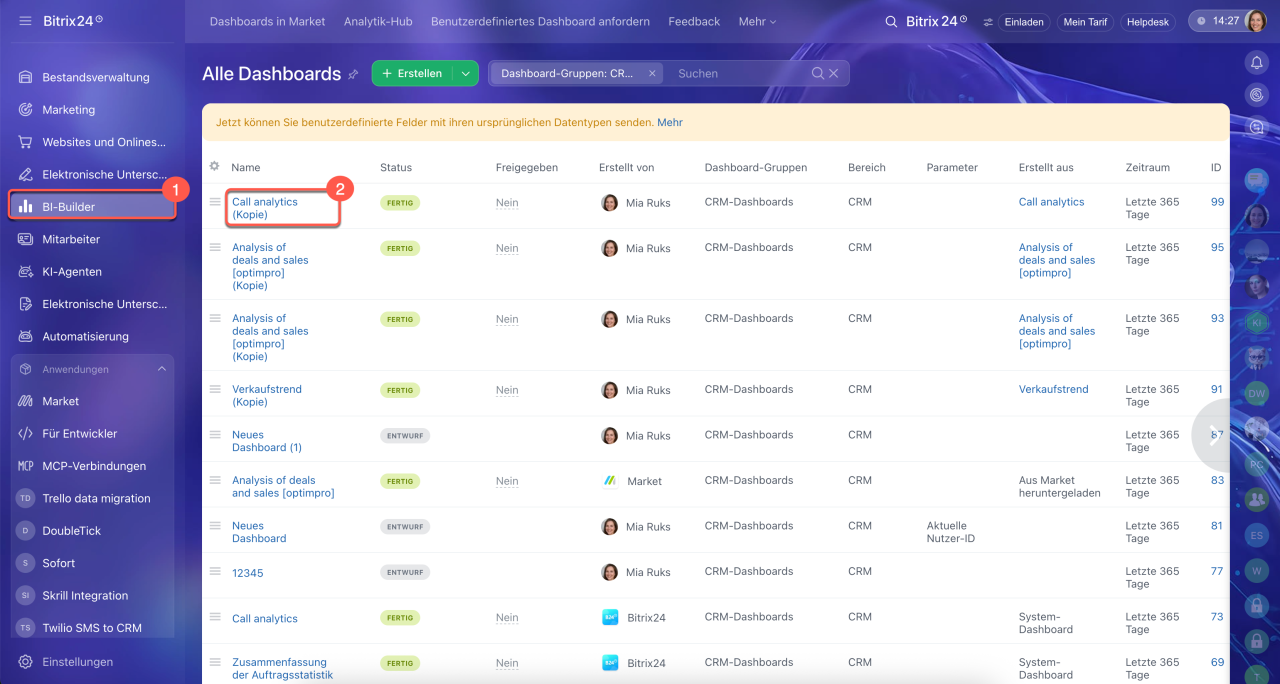This screenshot has height=684, width=1280.
Task: Collapse the Anwendungen sidebar section
Action: coord(162,369)
